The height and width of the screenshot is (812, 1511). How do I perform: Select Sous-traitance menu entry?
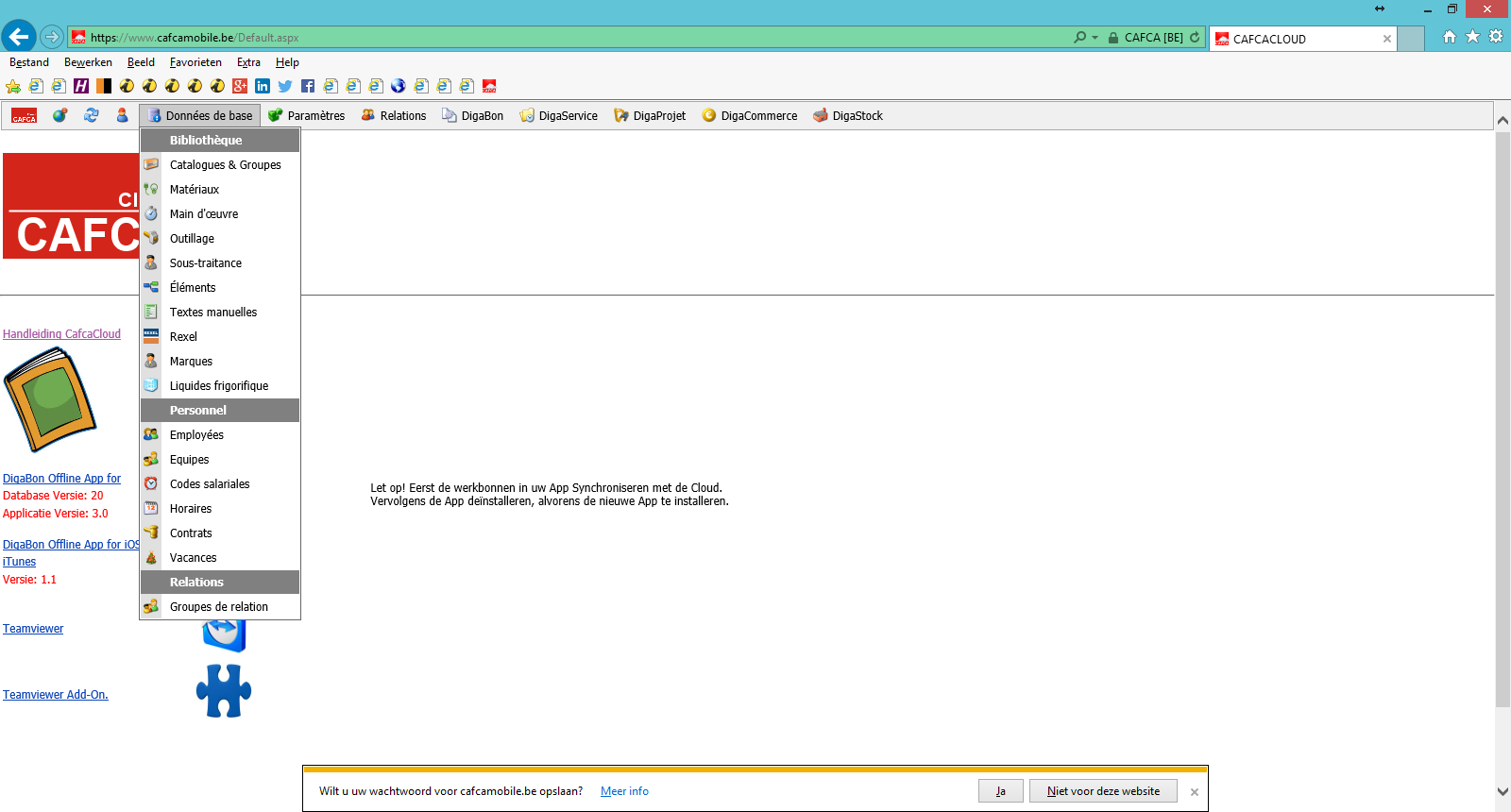point(220,263)
